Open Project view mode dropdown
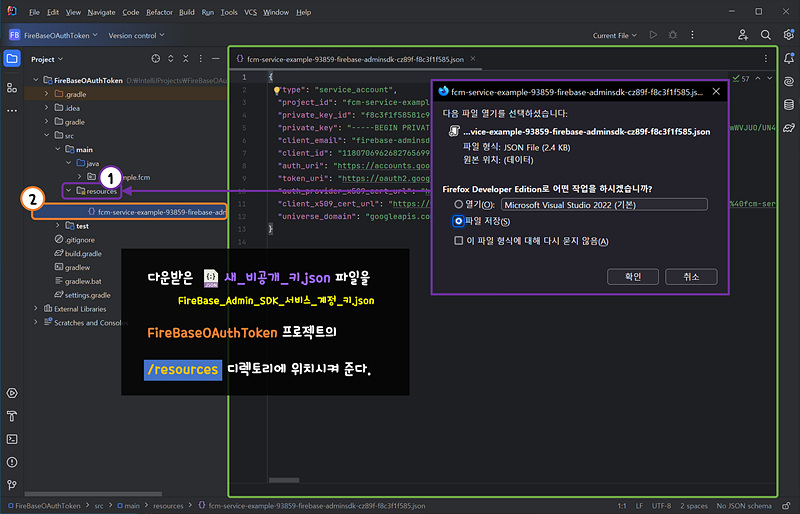 (47, 59)
